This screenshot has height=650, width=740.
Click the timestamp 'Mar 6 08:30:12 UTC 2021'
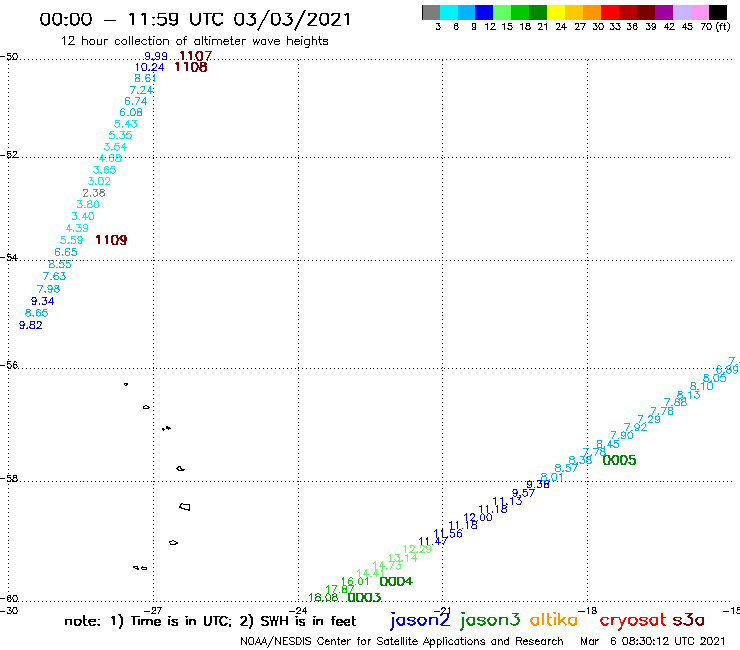point(652,641)
